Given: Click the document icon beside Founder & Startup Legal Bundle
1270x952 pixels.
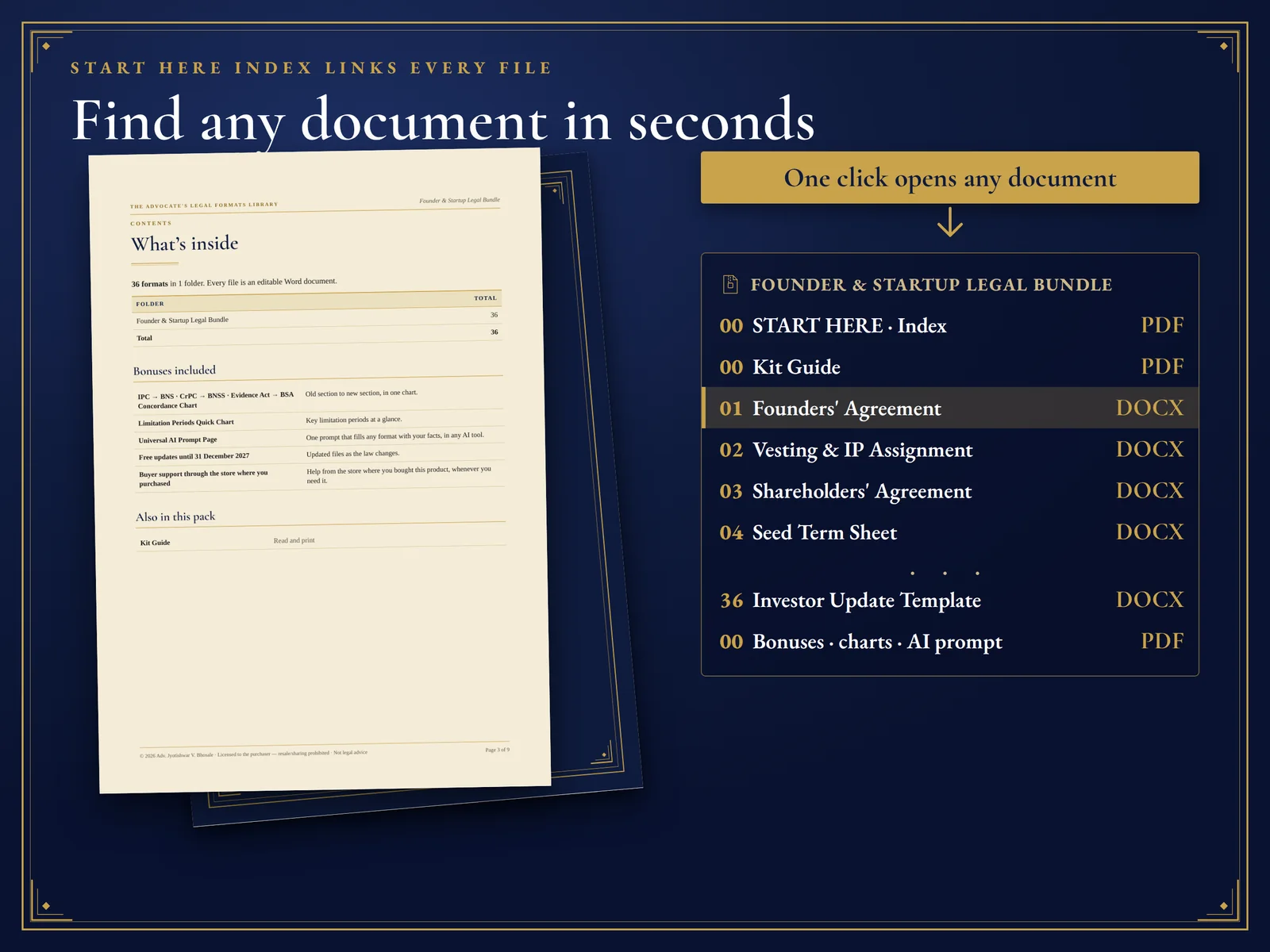Looking at the screenshot, I should point(729,284).
